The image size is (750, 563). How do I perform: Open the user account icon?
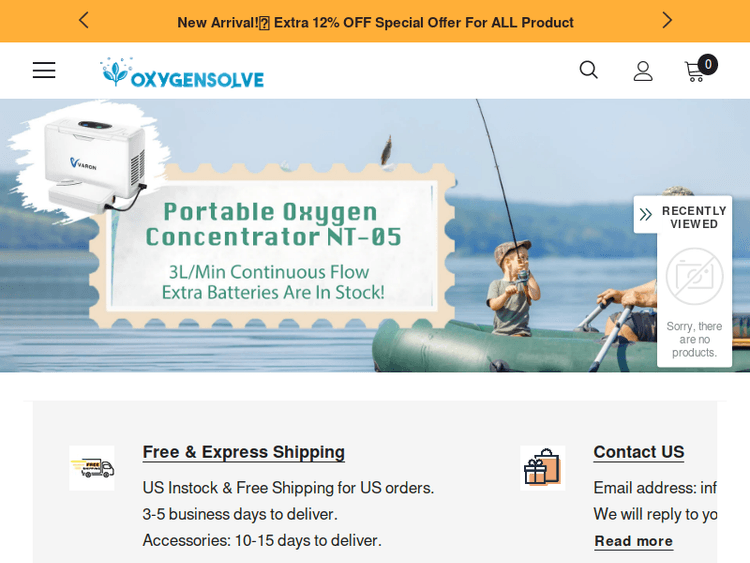pos(643,71)
